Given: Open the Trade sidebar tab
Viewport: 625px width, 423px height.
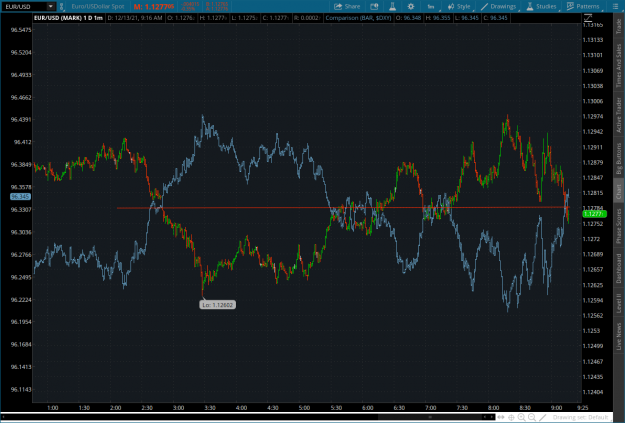Looking at the screenshot, I should pyautogui.click(x=619, y=26).
